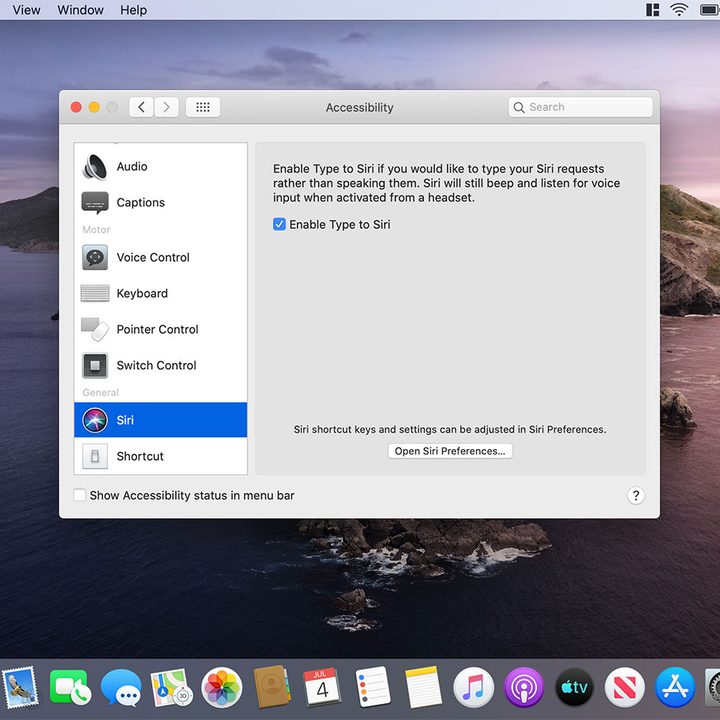Click the Search field in Accessibility window
The height and width of the screenshot is (720, 720).
580,107
